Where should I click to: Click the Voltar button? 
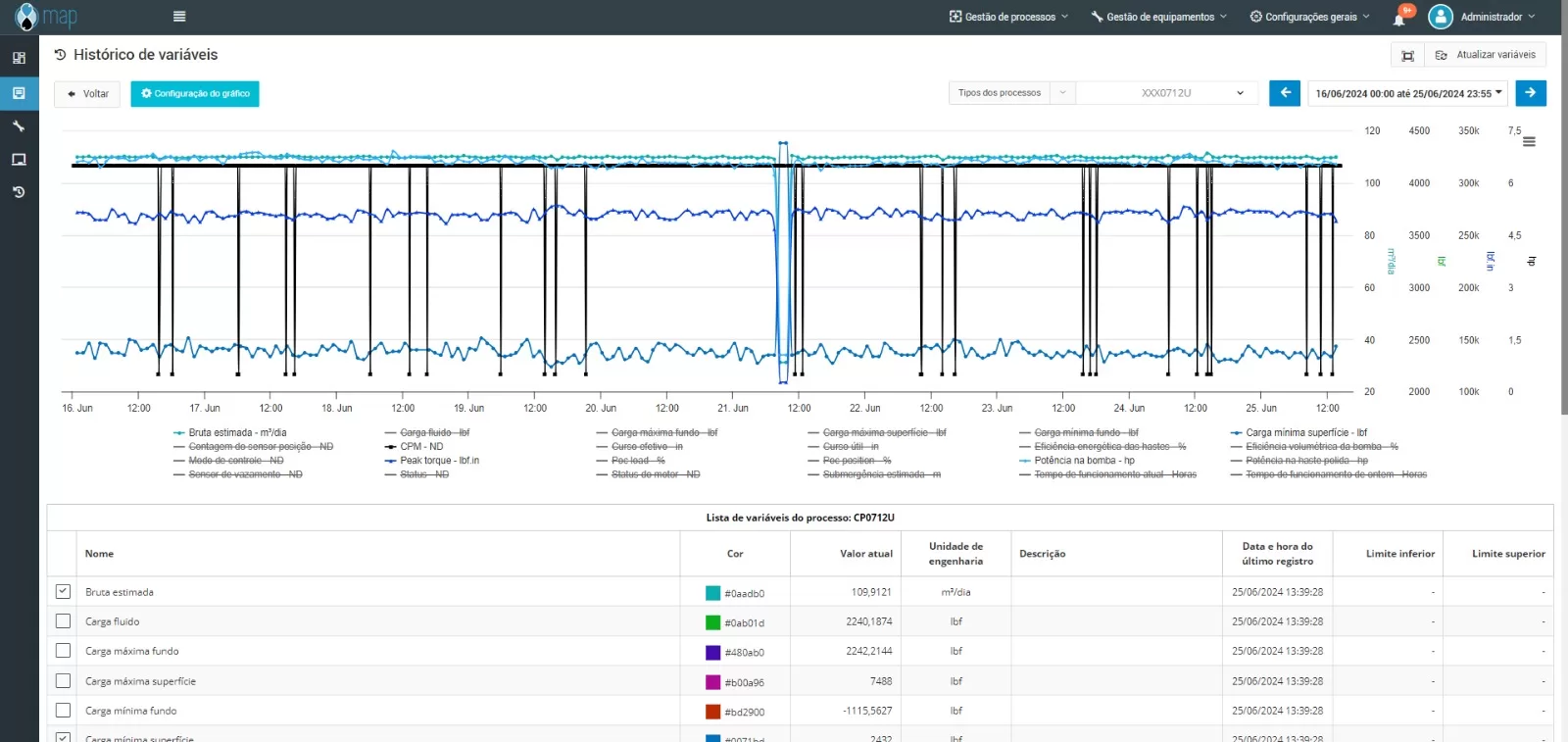click(87, 94)
